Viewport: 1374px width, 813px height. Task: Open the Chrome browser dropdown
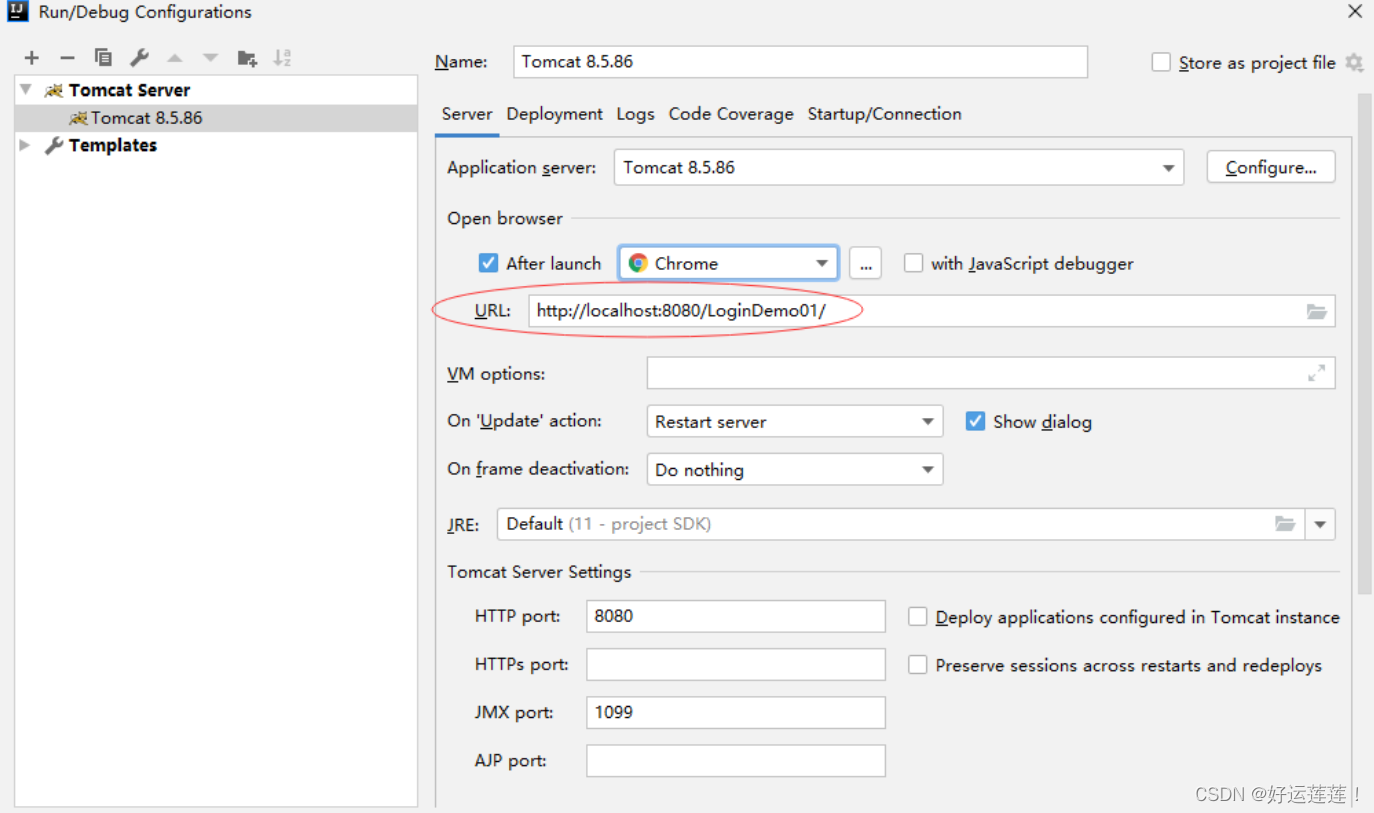[728, 263]
